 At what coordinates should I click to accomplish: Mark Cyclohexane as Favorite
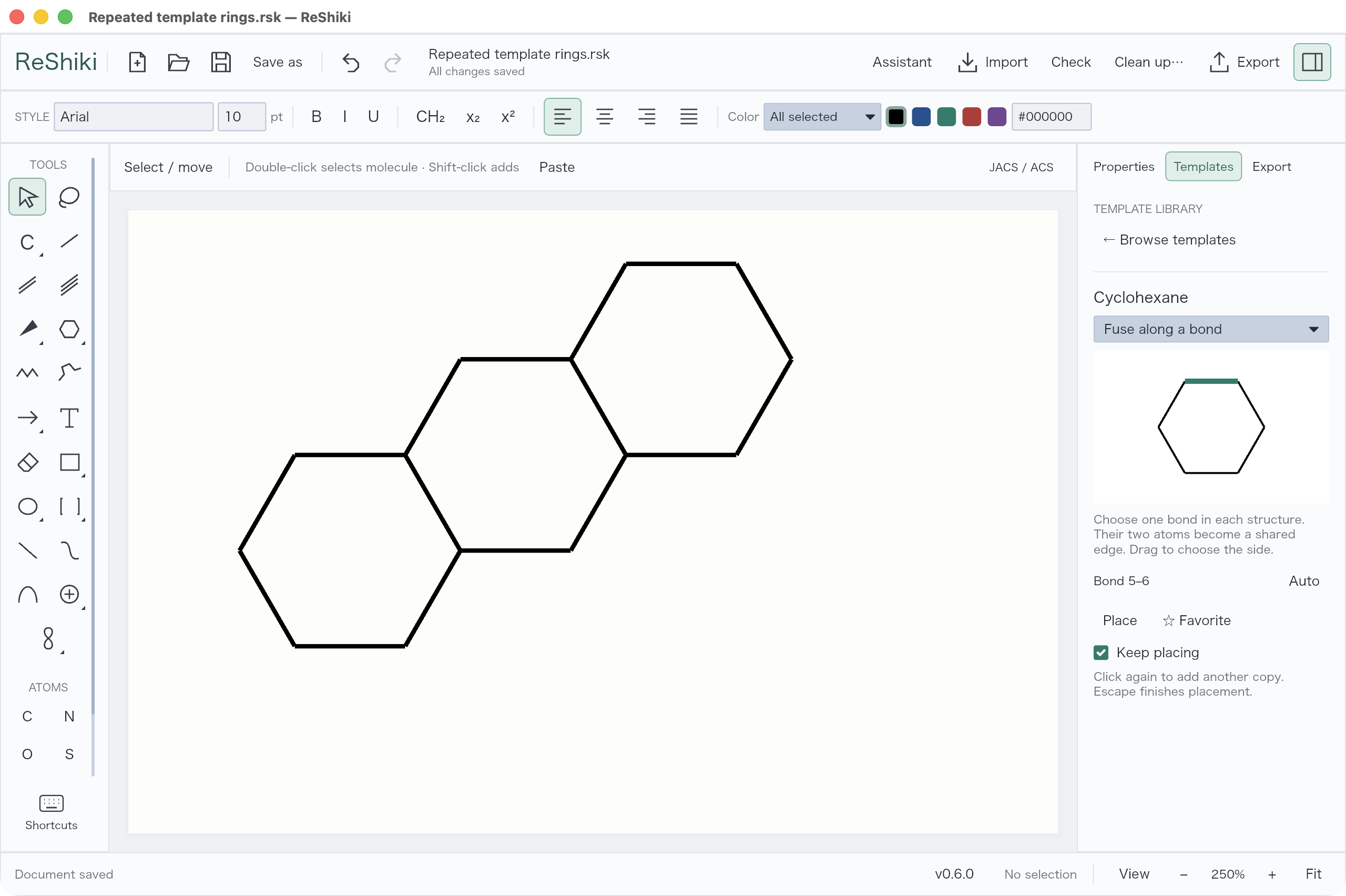pyautogui.click(x=1196, y=620)
